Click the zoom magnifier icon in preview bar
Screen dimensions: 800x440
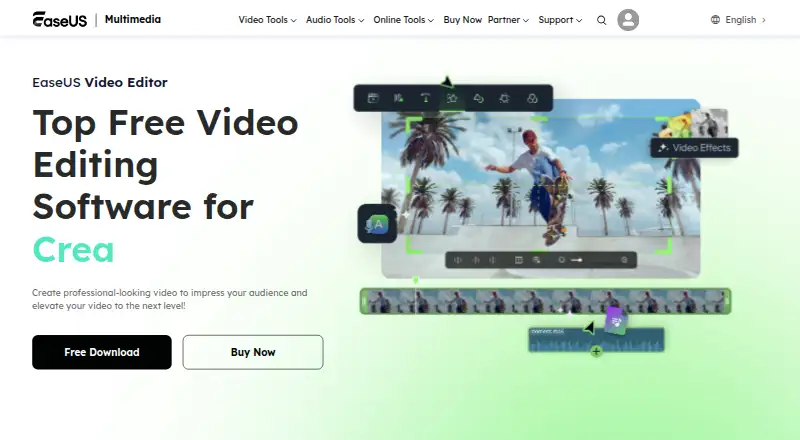coord(536,260)
